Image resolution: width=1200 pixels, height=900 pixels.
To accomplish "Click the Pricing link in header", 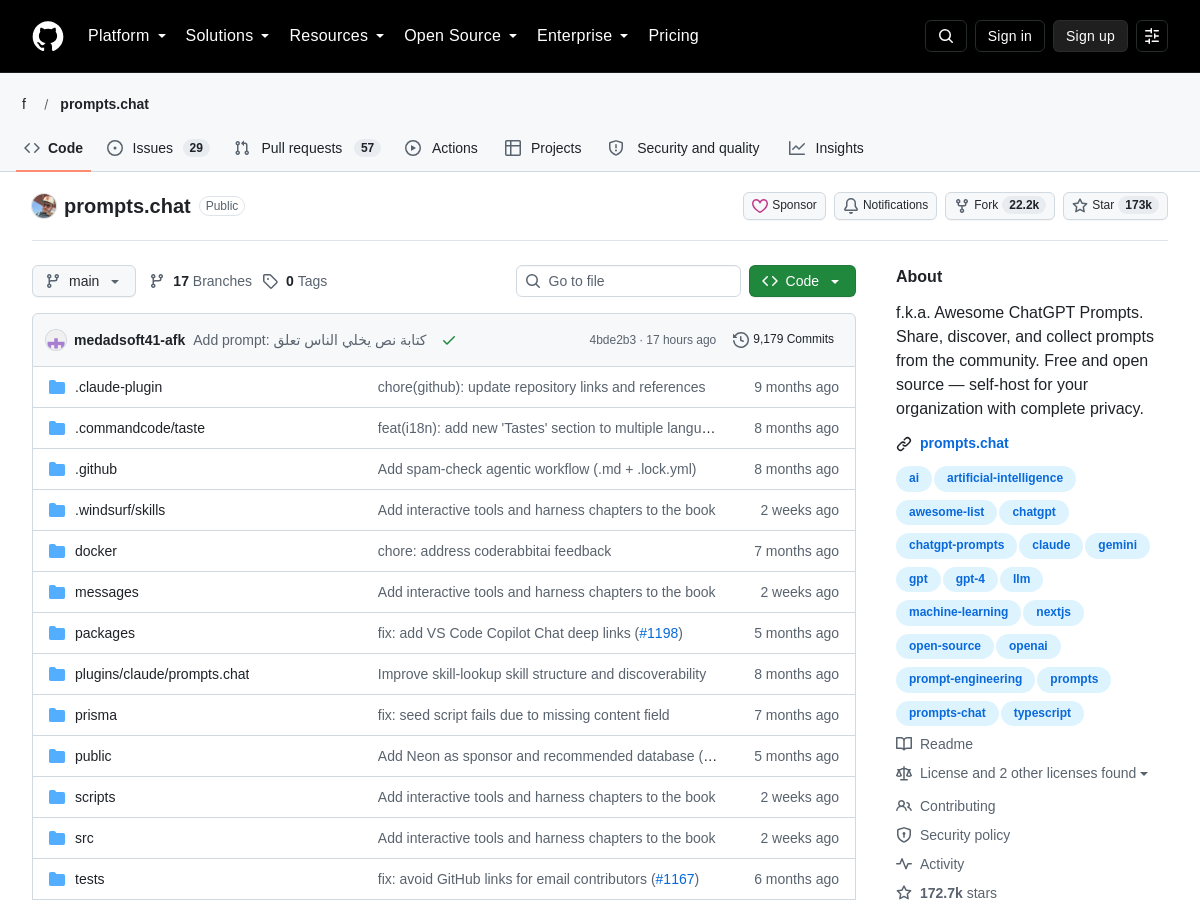I will point(674,36).
